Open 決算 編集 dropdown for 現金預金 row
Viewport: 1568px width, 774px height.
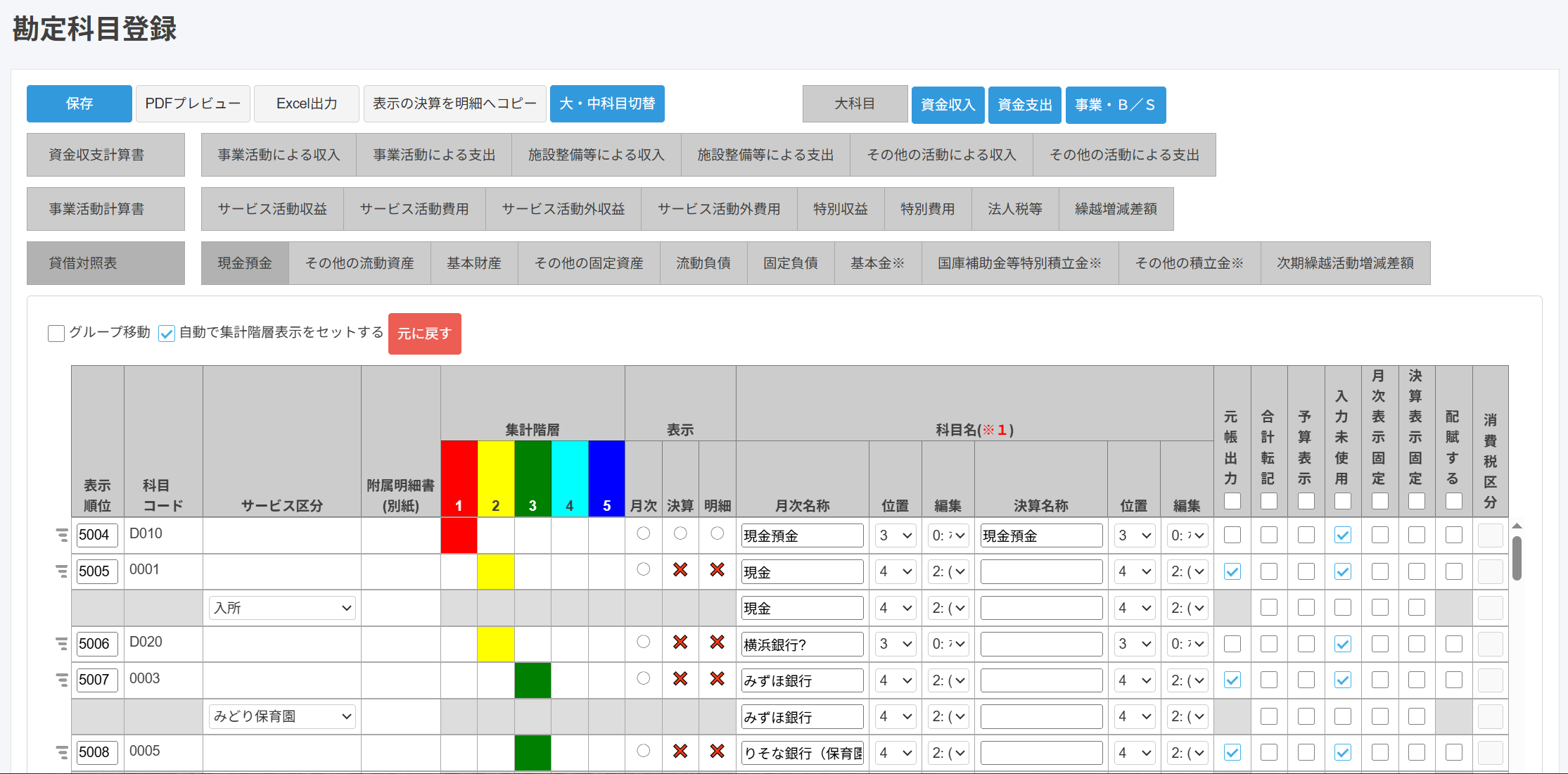click(1187, 536)
